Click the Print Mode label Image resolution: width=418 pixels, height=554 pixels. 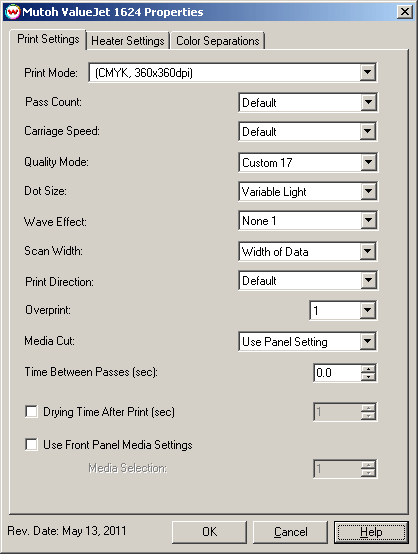(x=51, y=73)
